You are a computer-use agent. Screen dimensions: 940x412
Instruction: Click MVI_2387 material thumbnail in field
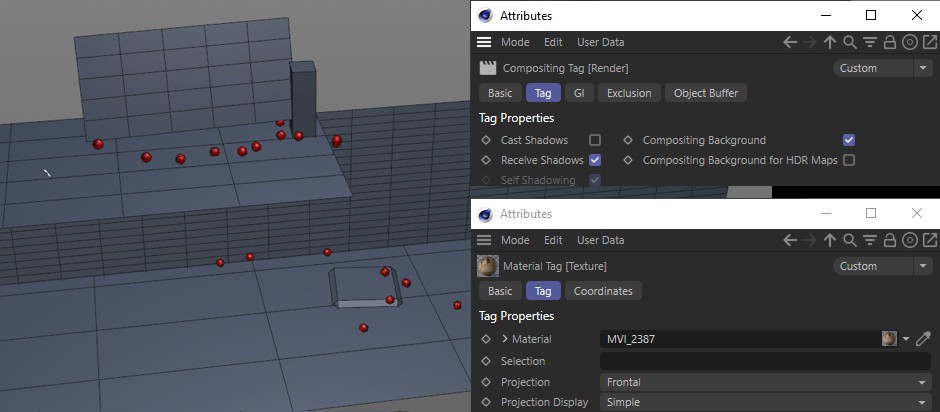[x=889, y=339]
